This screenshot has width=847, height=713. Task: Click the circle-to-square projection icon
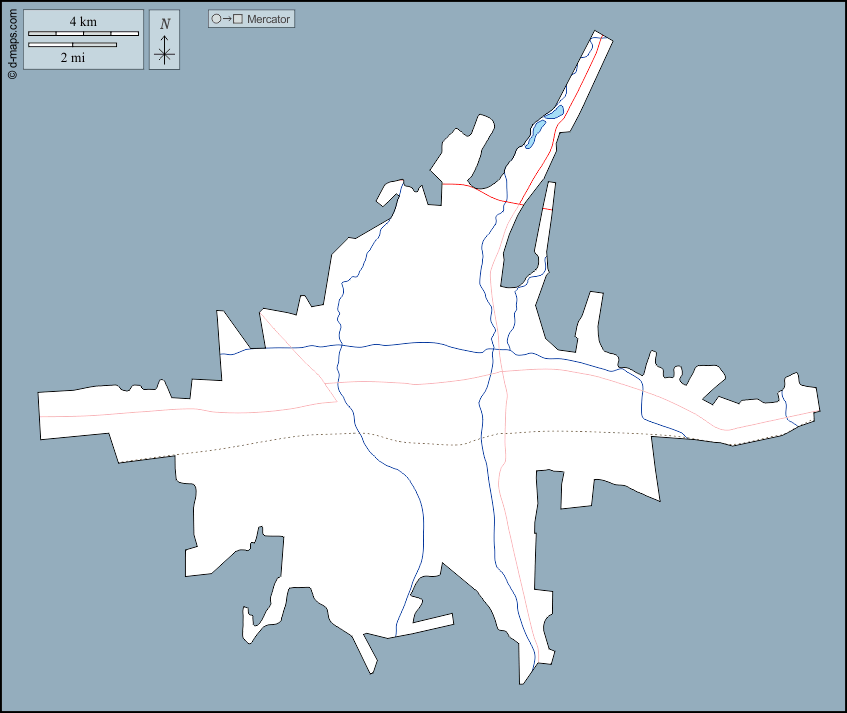[x=227, y=19]
